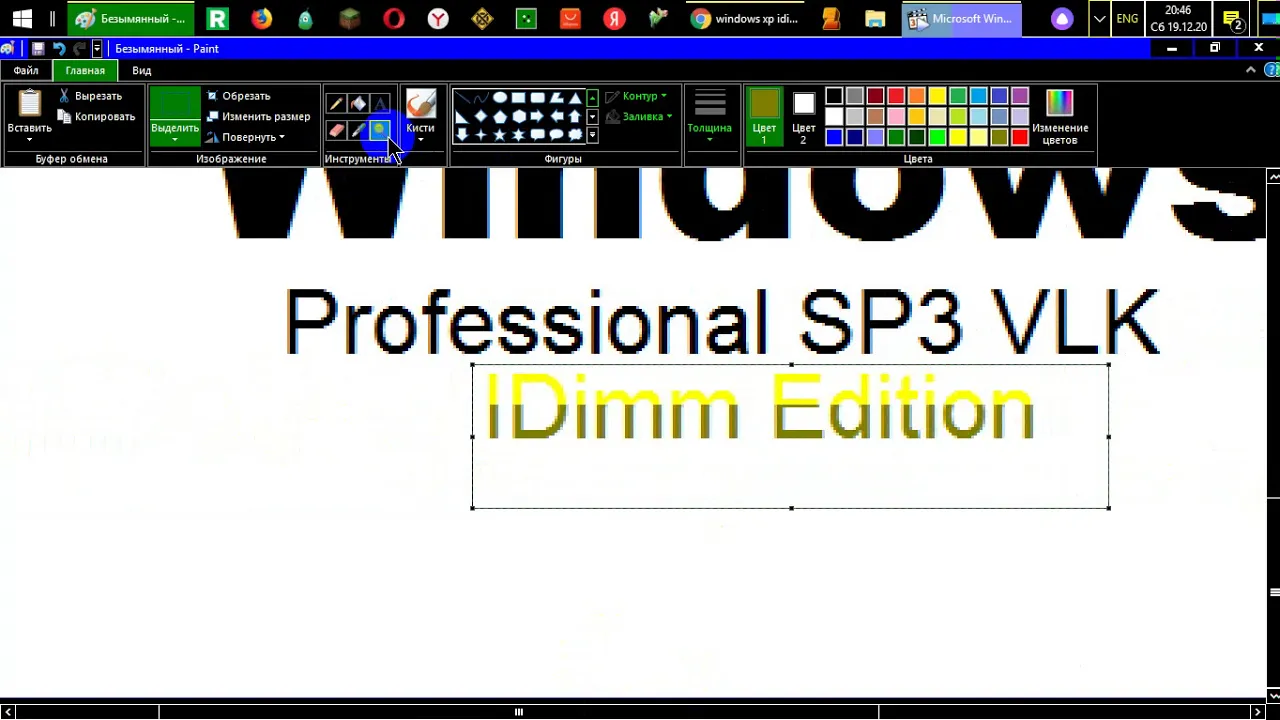
Task: Select the Magnifier tool
Action: [380, 130]
